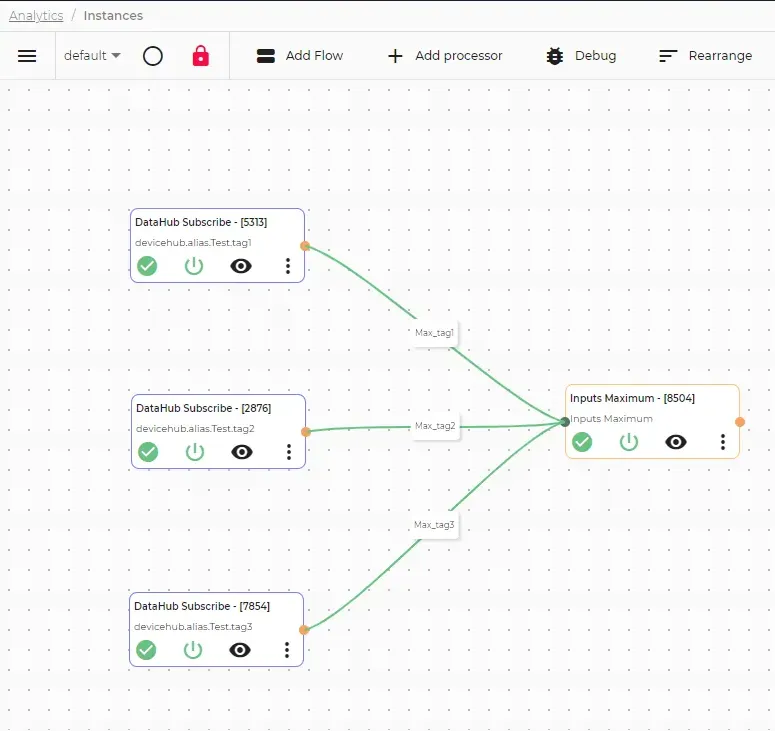Open more options on DataHub Subscribe [2876]
The width and height of the screenshot is (775, 731).
pyautogui.click(x=289, y=452)
